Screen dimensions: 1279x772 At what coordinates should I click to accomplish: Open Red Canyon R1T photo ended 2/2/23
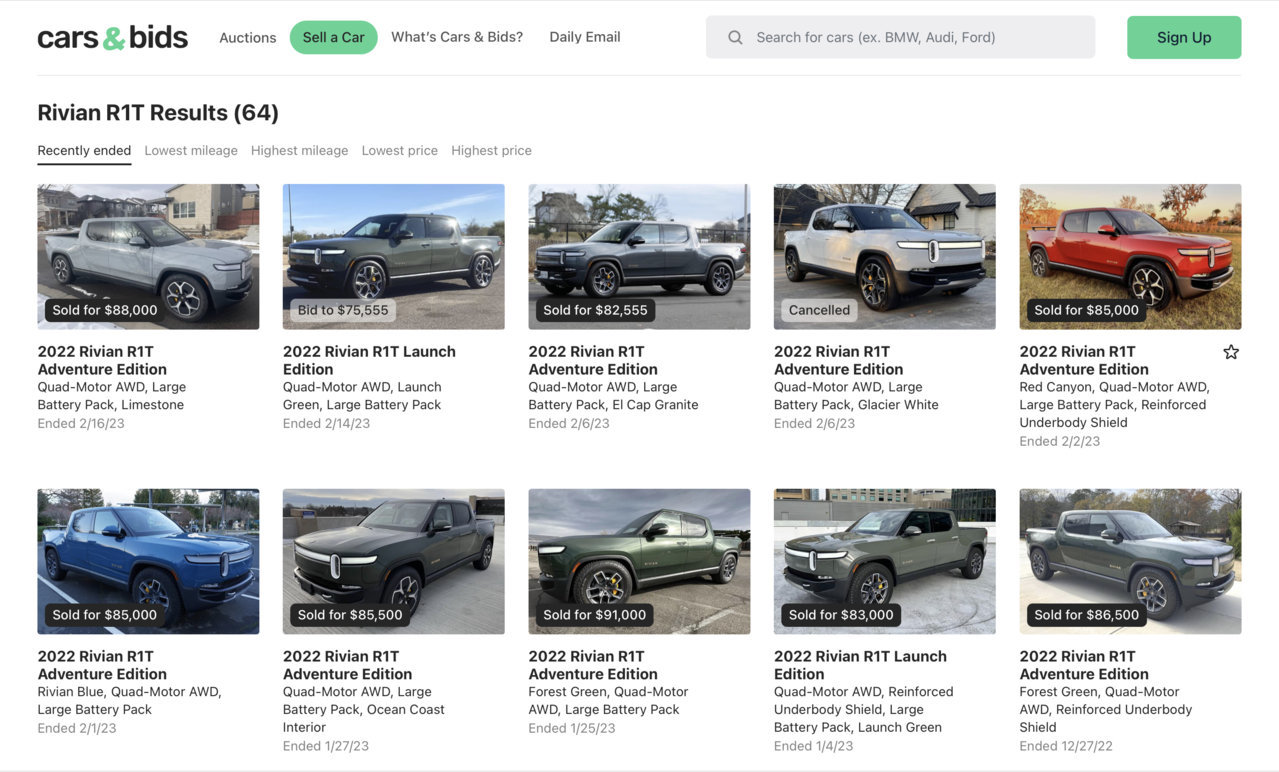1130,256
